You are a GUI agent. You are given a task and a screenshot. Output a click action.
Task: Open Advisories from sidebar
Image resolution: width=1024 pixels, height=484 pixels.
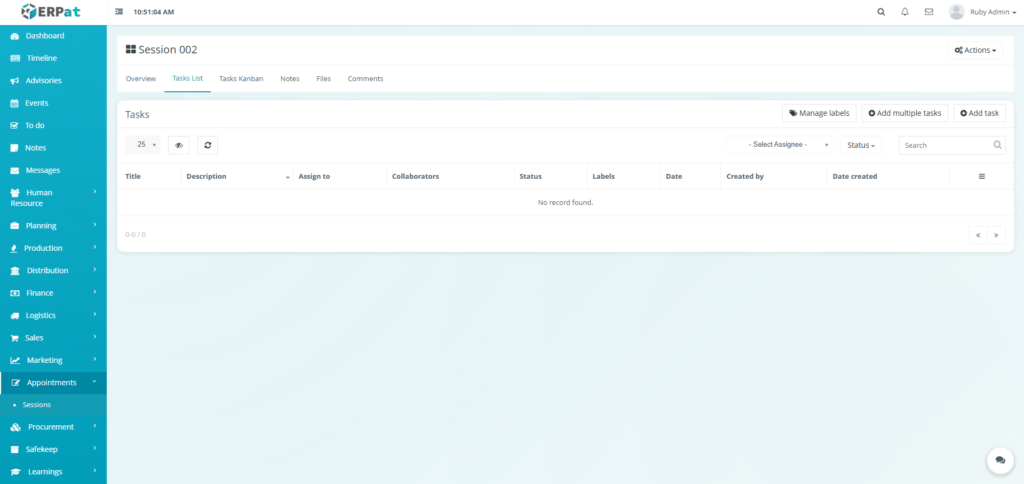(54, 80)
